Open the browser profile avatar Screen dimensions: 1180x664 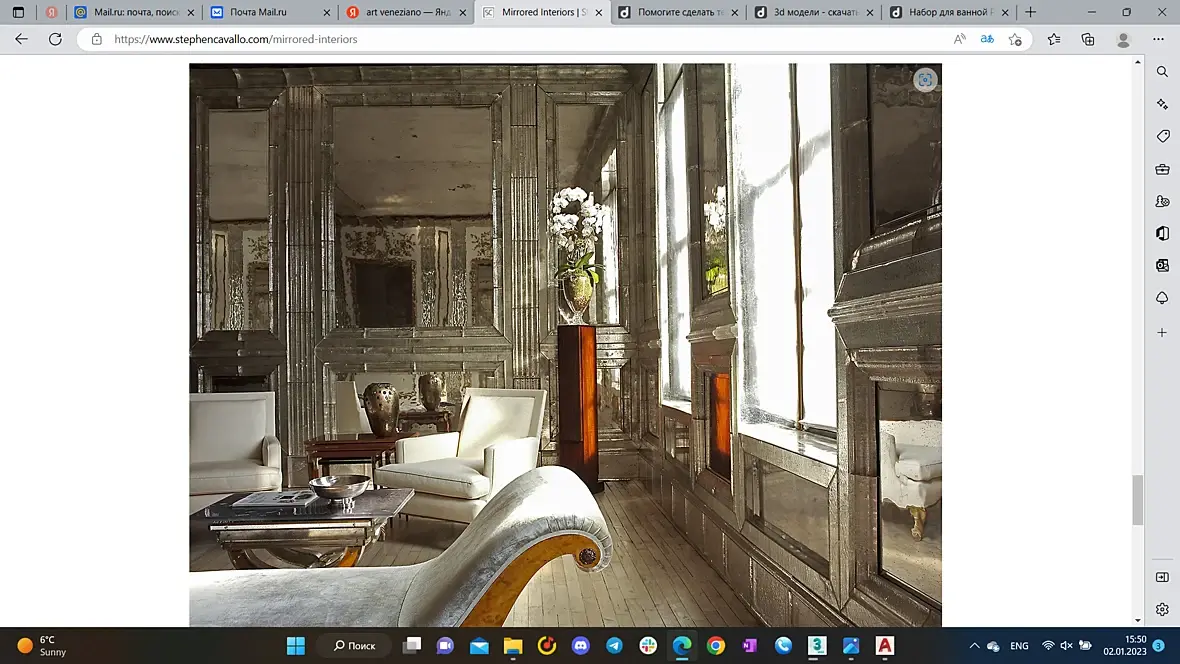click(1123, 39)
